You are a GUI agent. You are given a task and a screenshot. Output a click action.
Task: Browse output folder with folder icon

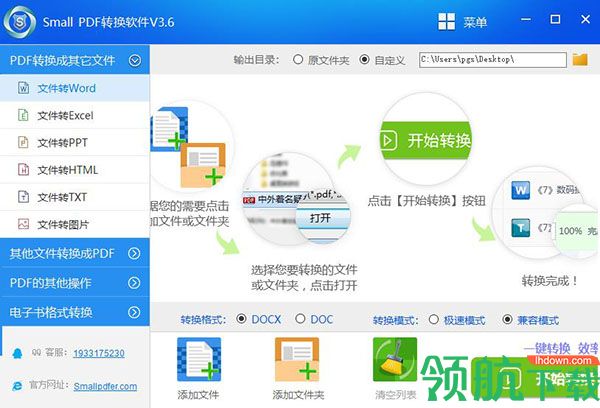(580, 59)
